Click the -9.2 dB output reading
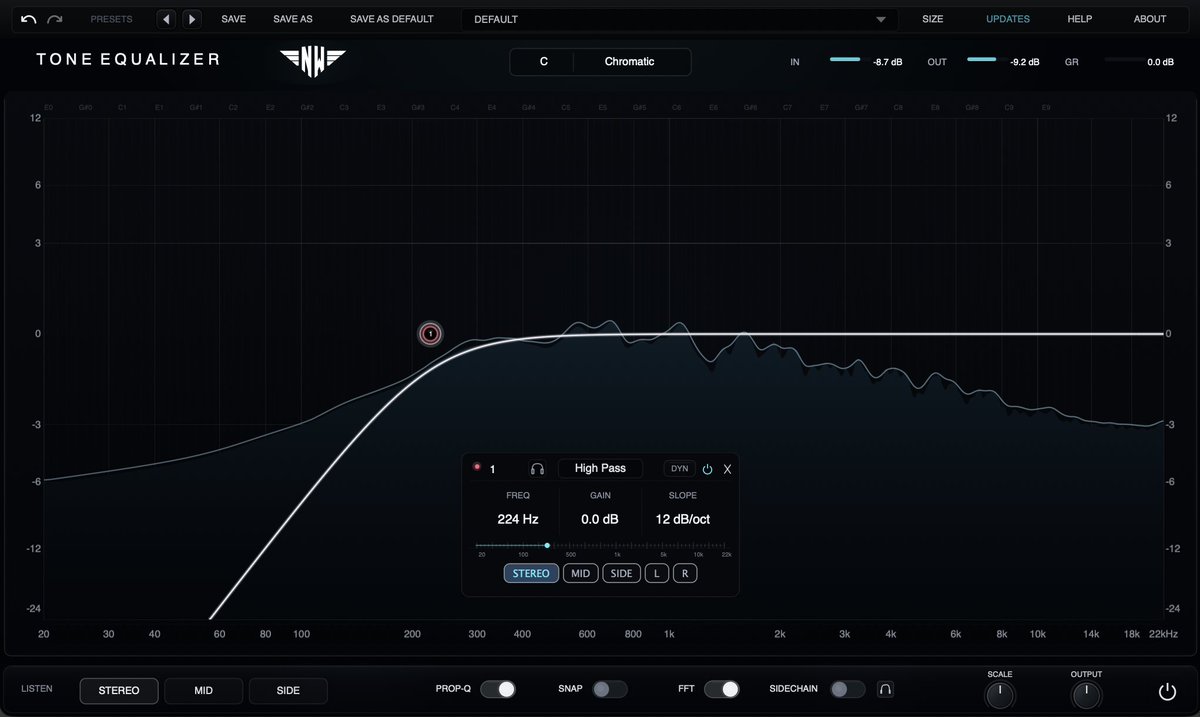 pyautogui.click(x=1025, y=62)
